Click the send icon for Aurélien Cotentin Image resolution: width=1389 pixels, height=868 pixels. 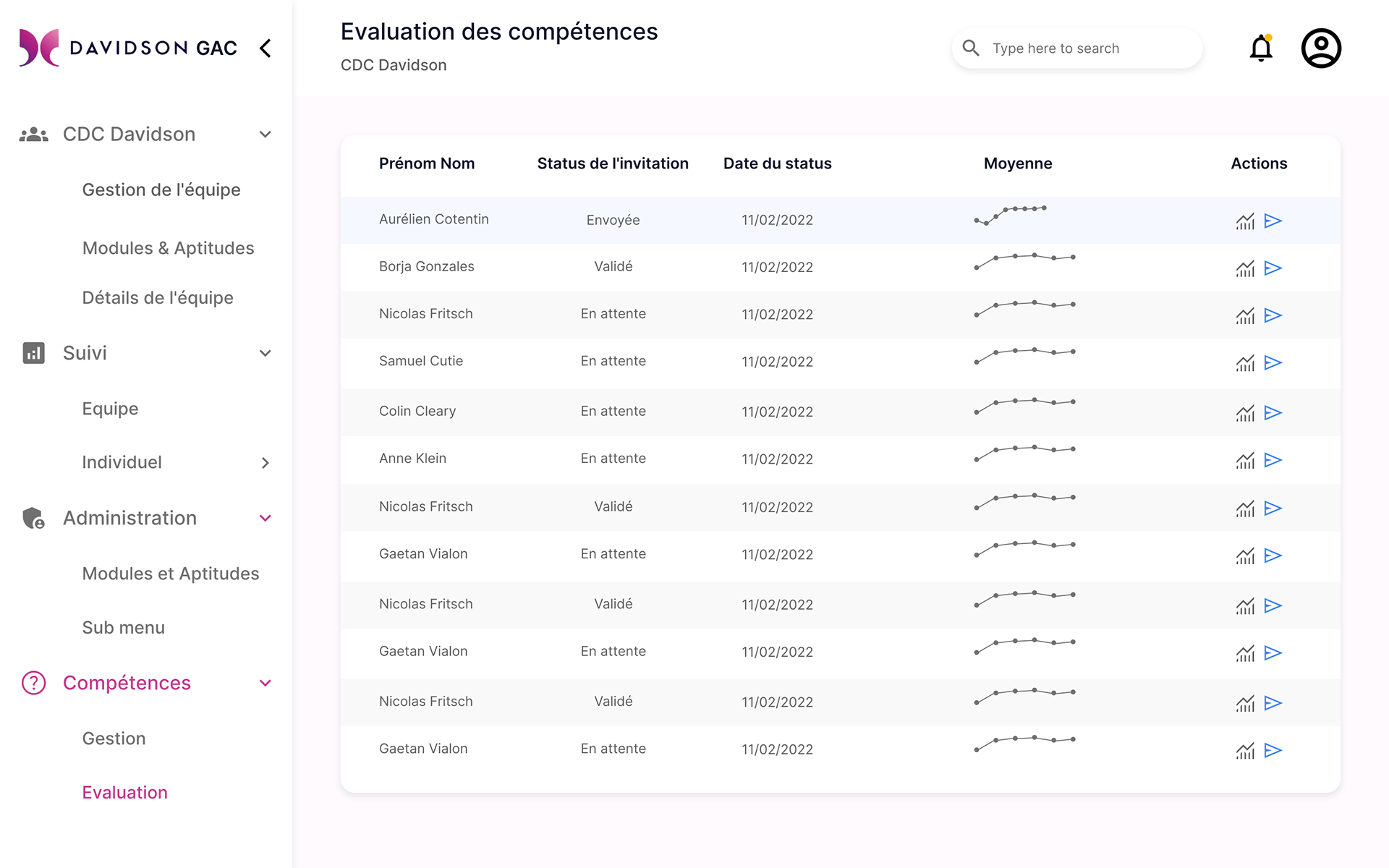coord(1273,221)
